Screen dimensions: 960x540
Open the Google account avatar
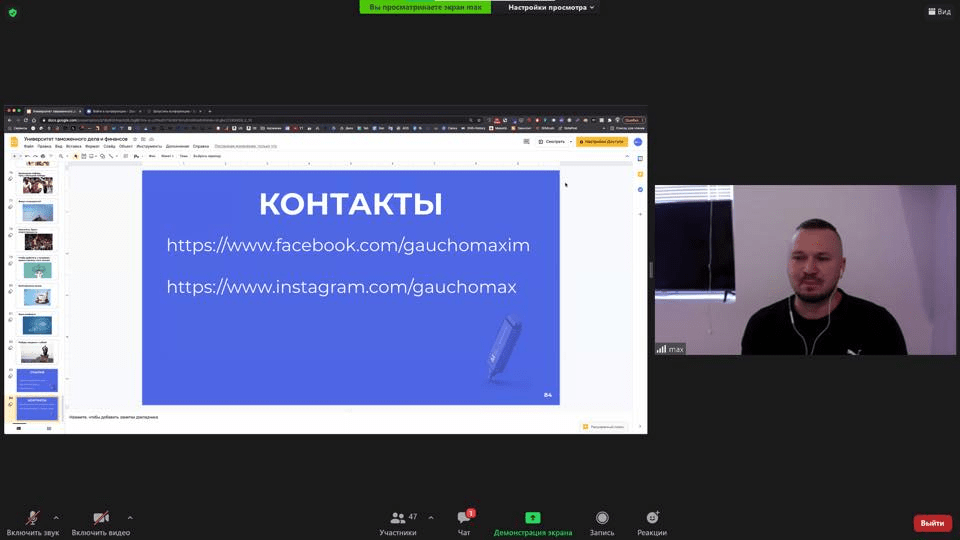pyautogui.click(x=638, y=141)
